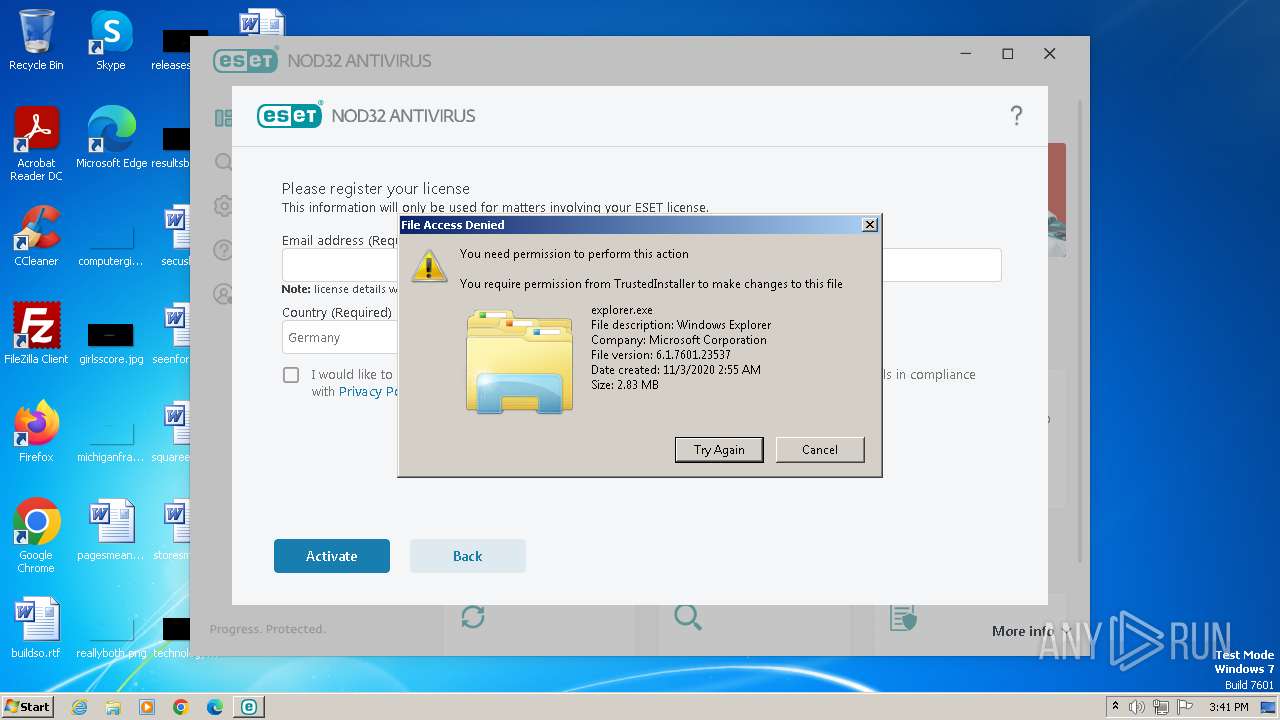This screenshot has width=1280, height=720.
Task: Open Chrome from the taskbar
Action: [x=181, y=707]
